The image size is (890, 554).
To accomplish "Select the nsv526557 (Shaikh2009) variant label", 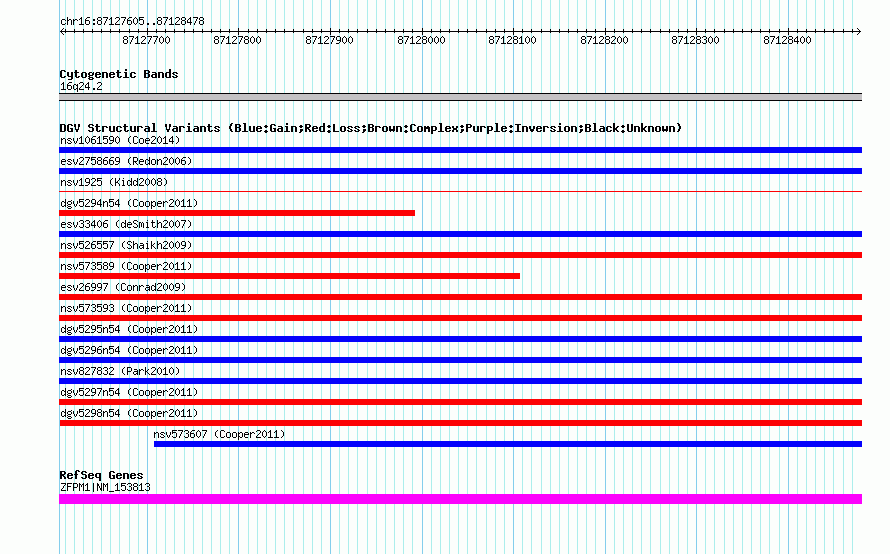I will 126,245.
